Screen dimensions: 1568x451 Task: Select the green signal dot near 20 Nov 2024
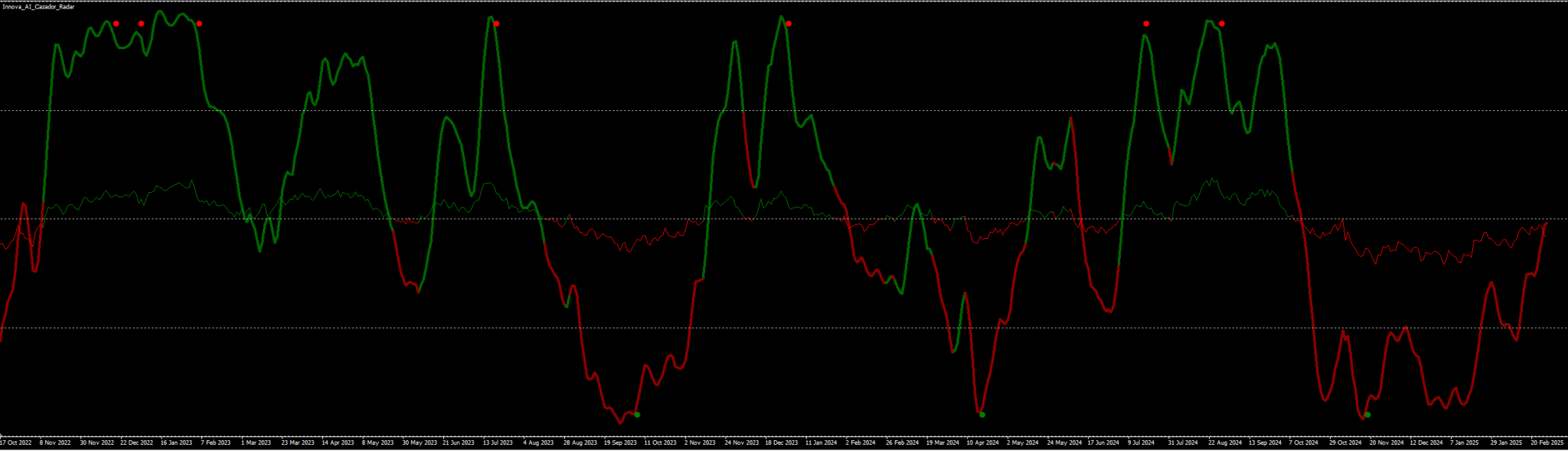[1368, 415]
